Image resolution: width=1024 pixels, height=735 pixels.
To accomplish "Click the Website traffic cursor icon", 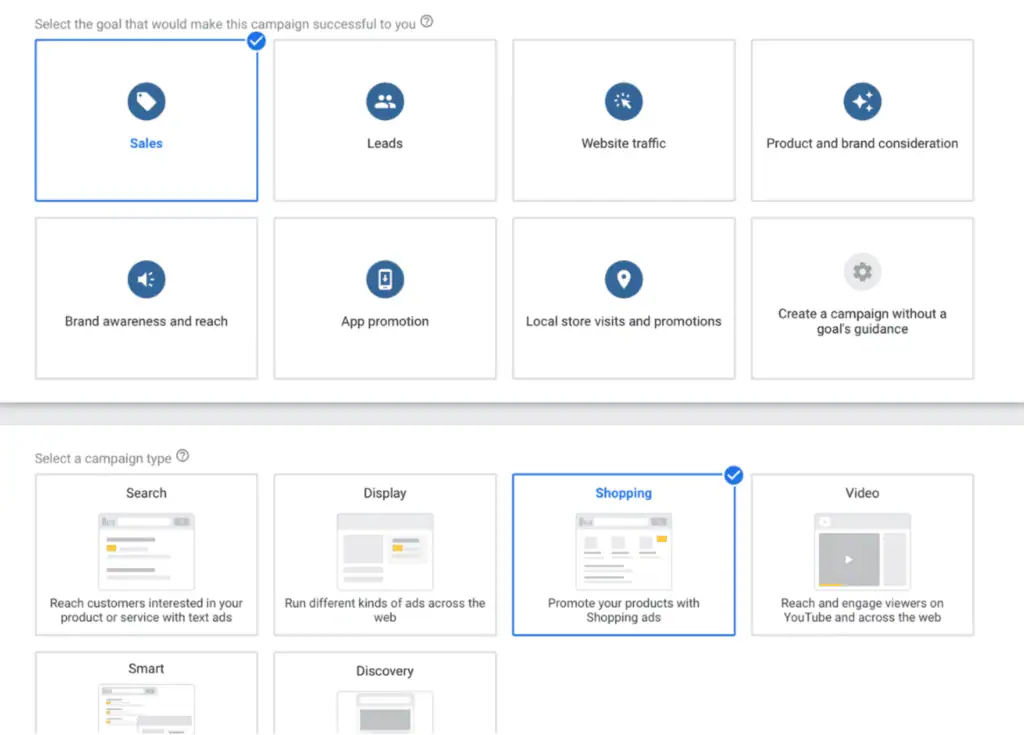I will click(x=623, y=101).
